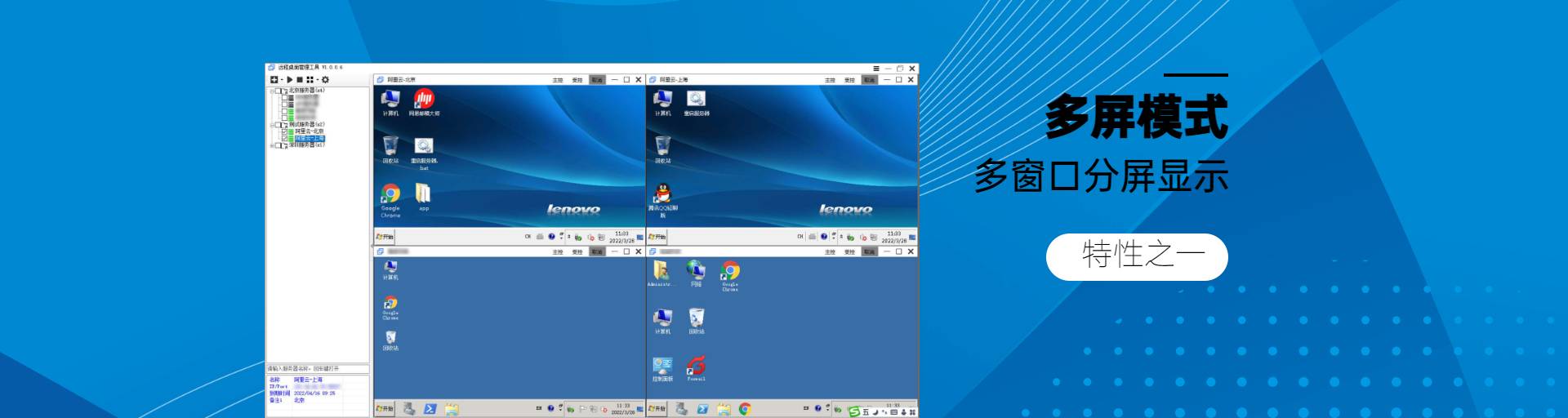
Task: Open the hamburger menu in the main title bar
Action: [x=876, y=69]
